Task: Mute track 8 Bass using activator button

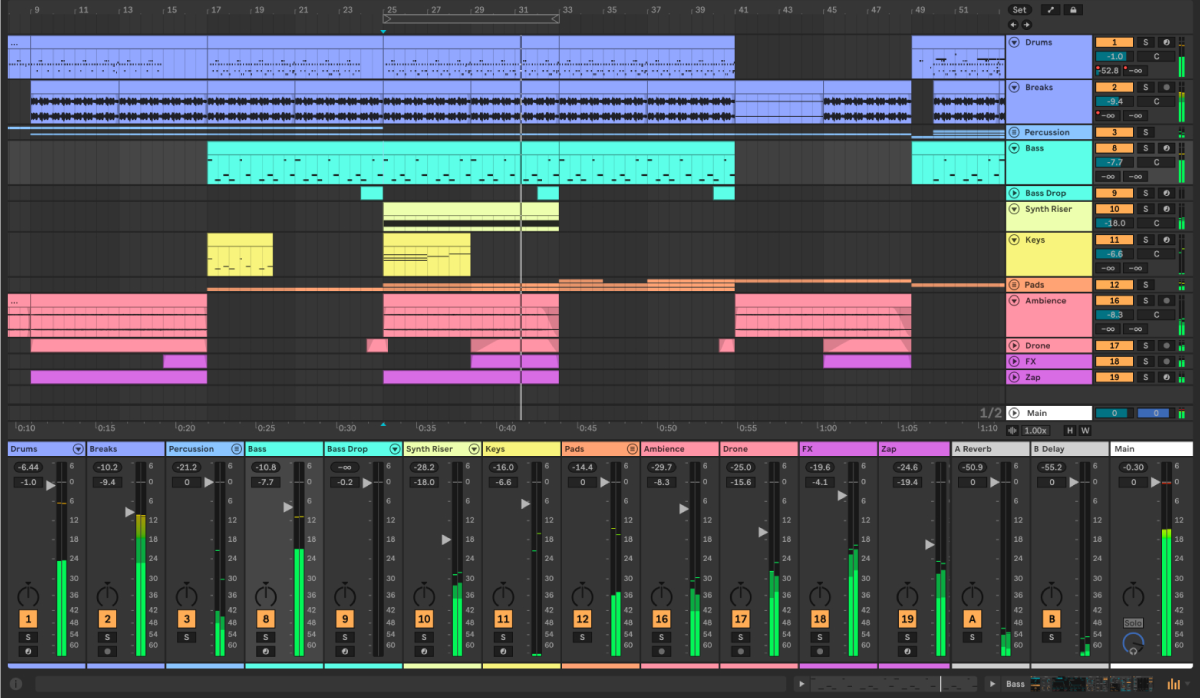Action: click(266, 619)
